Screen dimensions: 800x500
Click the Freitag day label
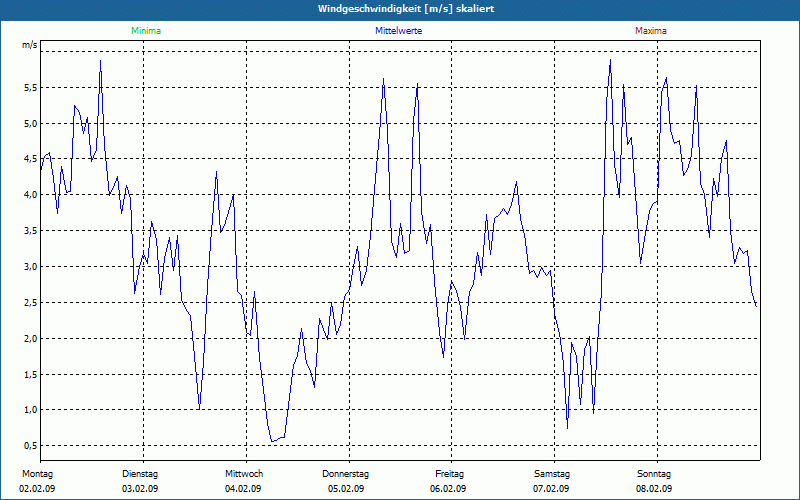[449, 474]
